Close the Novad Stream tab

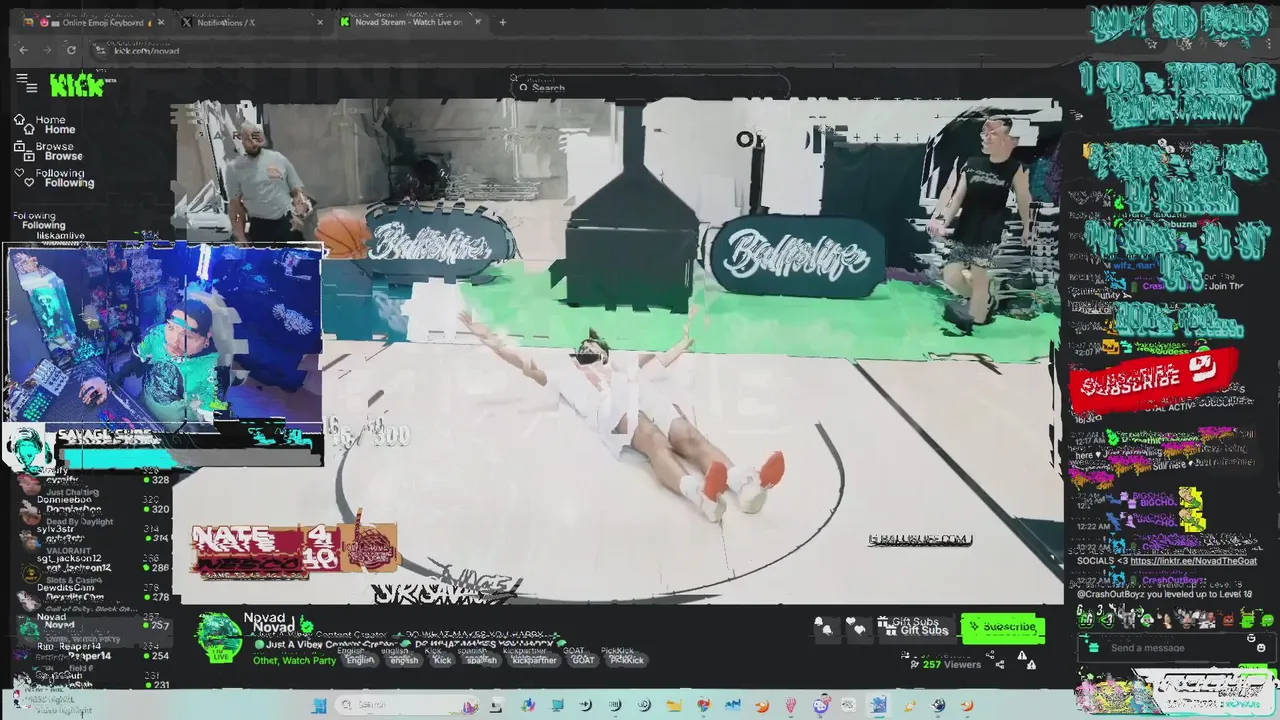[x=477, y=22]
